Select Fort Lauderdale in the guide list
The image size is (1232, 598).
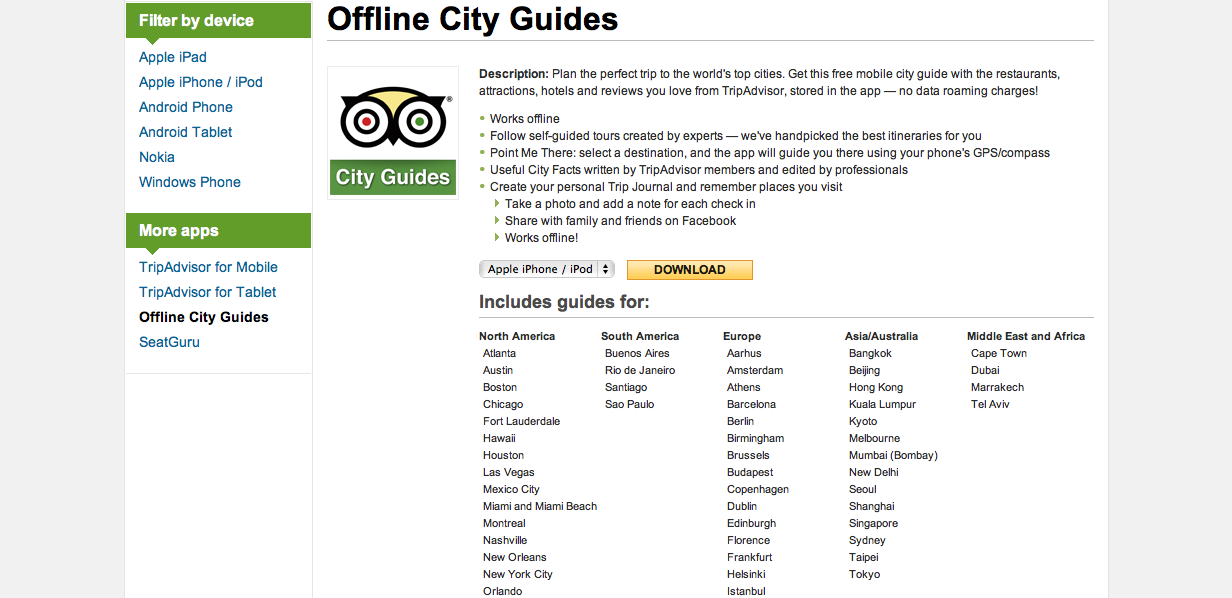[522, 421]
